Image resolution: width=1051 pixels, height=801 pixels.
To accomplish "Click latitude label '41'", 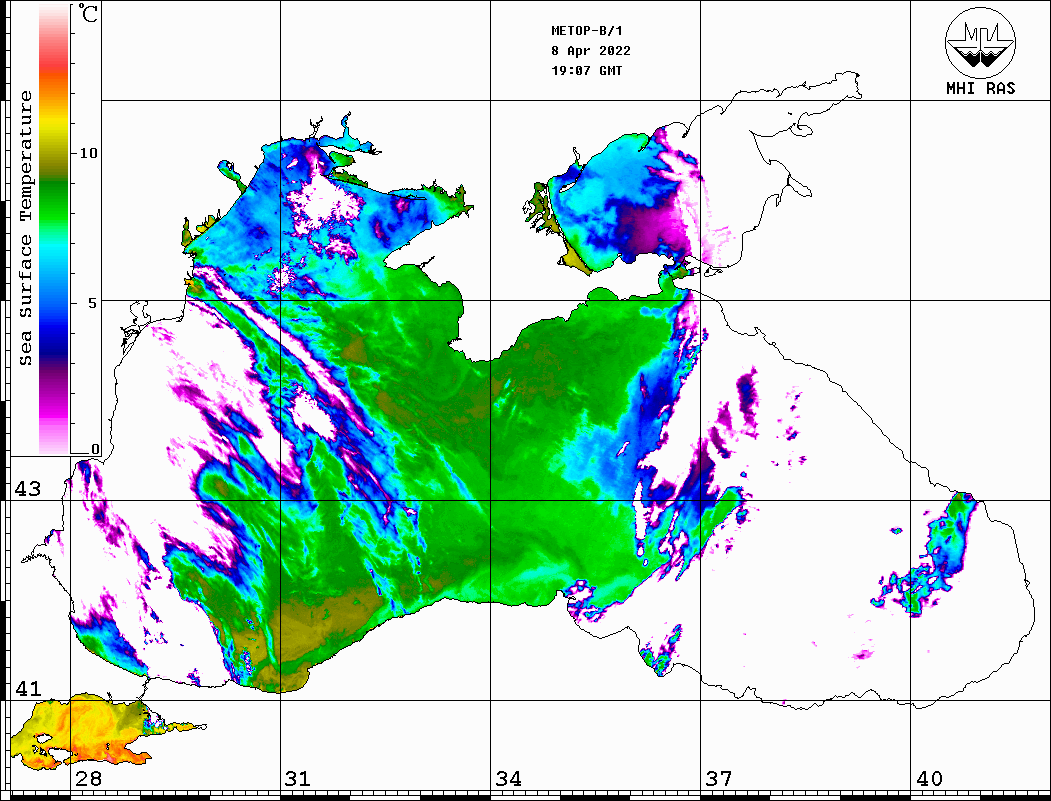I will 28,688.
